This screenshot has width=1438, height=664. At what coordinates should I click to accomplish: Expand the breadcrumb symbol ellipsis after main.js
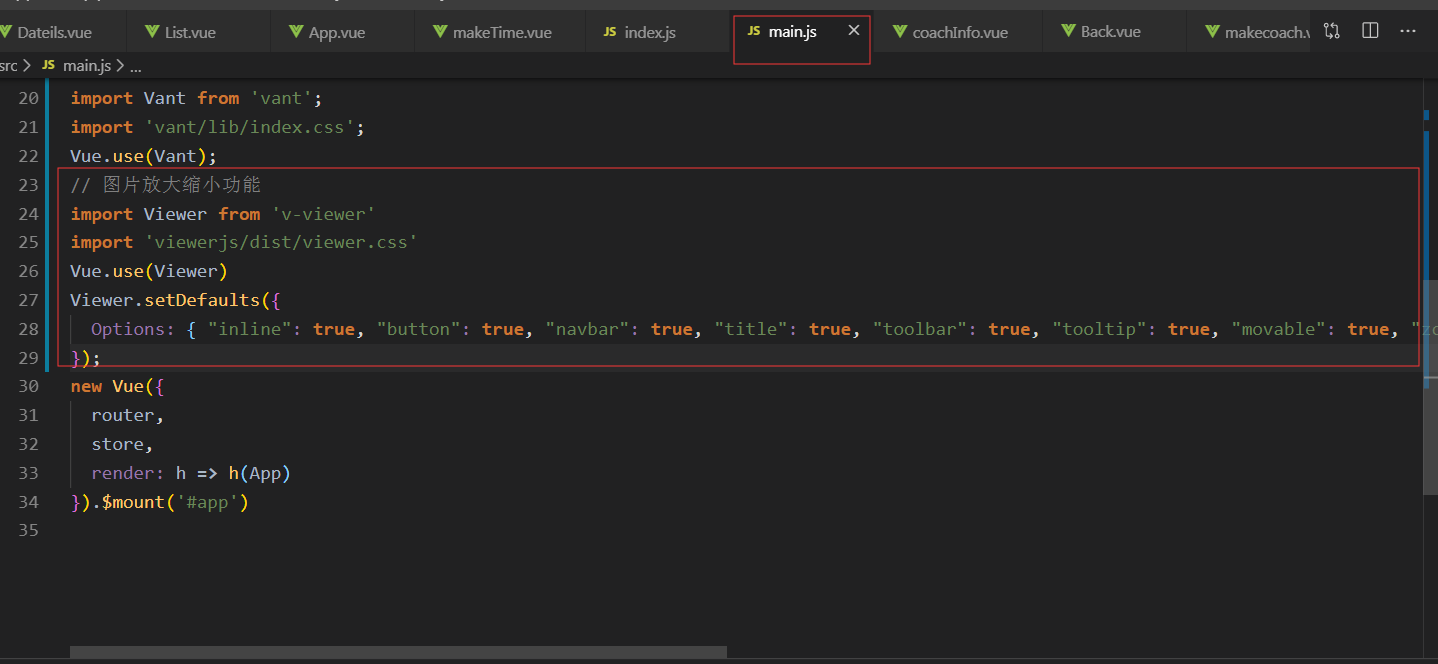tap(136, 65)
